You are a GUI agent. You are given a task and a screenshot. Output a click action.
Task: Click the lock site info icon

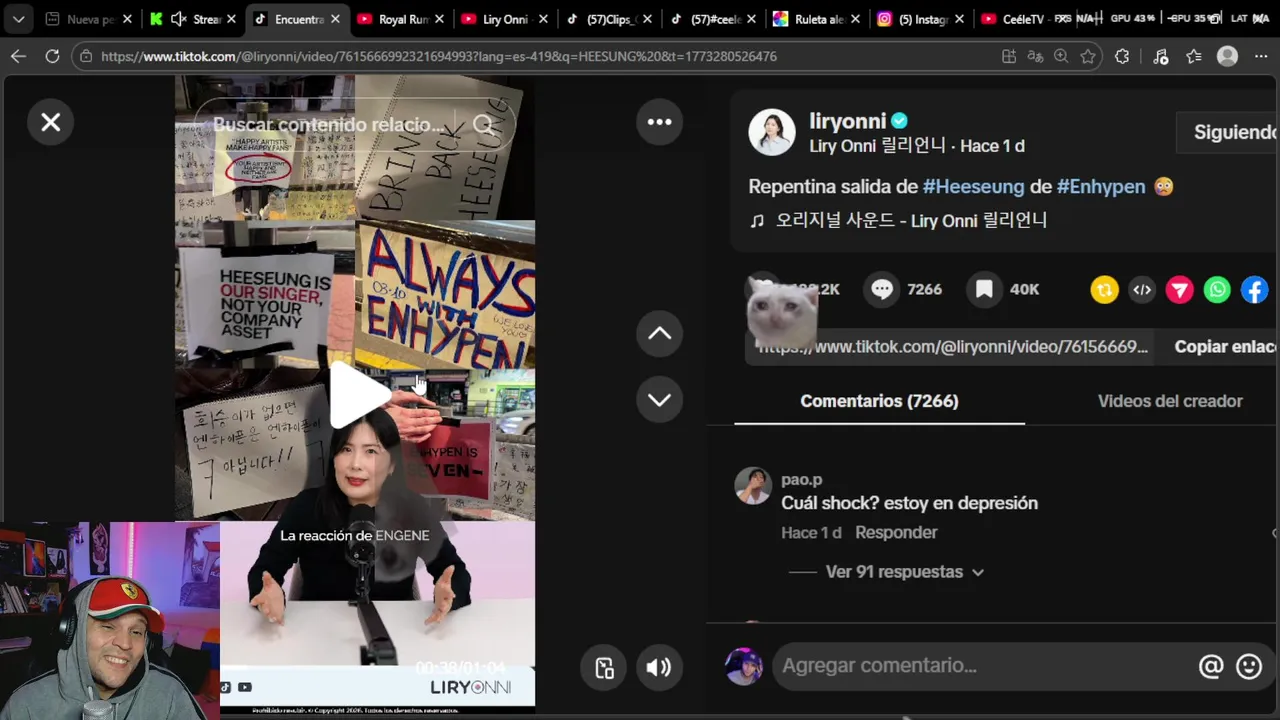click(86, 57)
